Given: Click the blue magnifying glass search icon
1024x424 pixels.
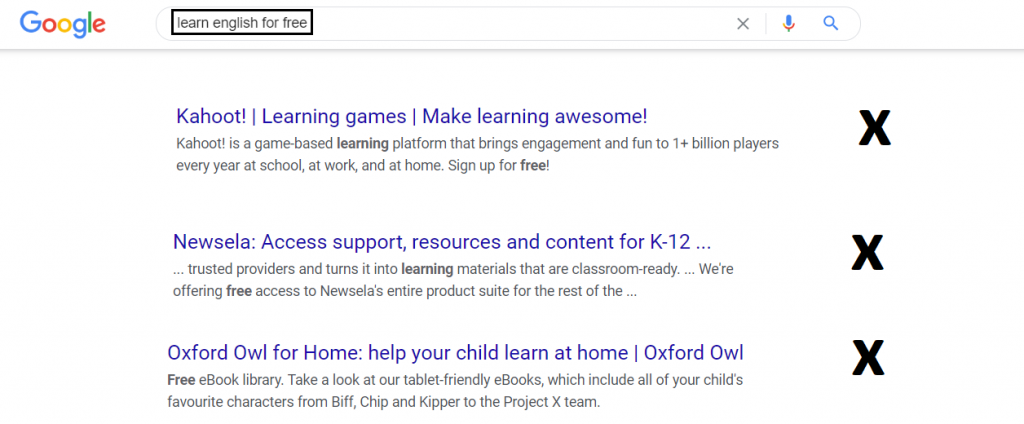Looking at the screenshot, I should pos(830,24).
